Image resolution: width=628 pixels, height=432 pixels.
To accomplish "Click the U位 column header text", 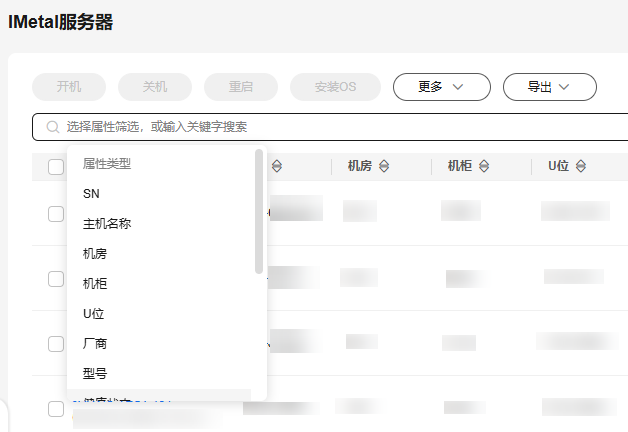I will coord(558,166).
